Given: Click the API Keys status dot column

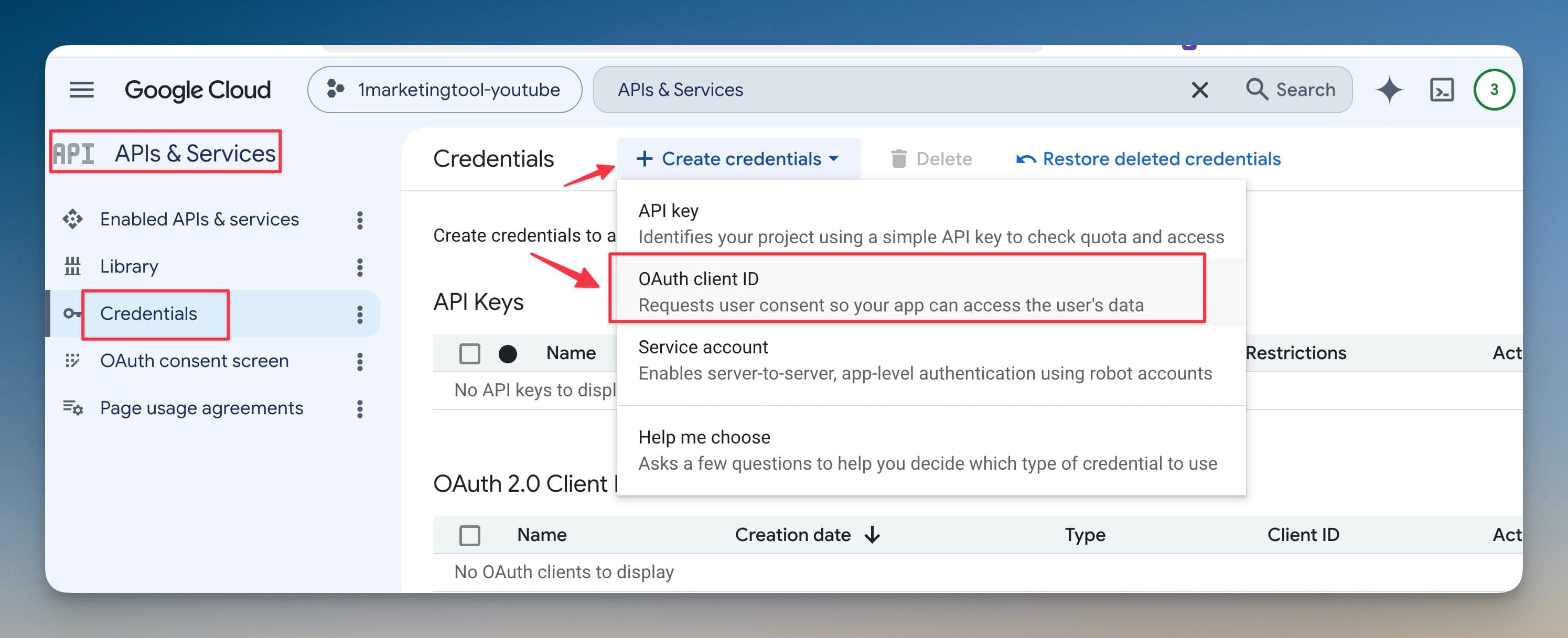Looking at the screenshot, I should point(508,354).
